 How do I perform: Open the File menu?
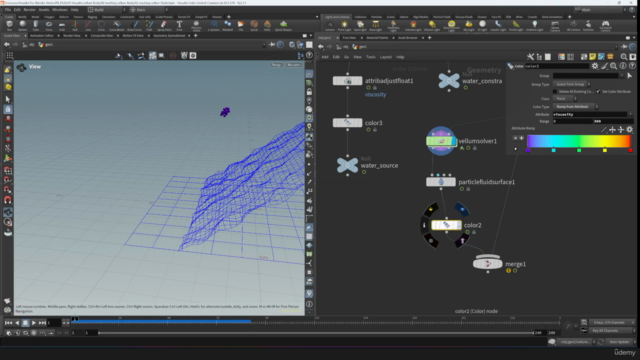(8, 9)
